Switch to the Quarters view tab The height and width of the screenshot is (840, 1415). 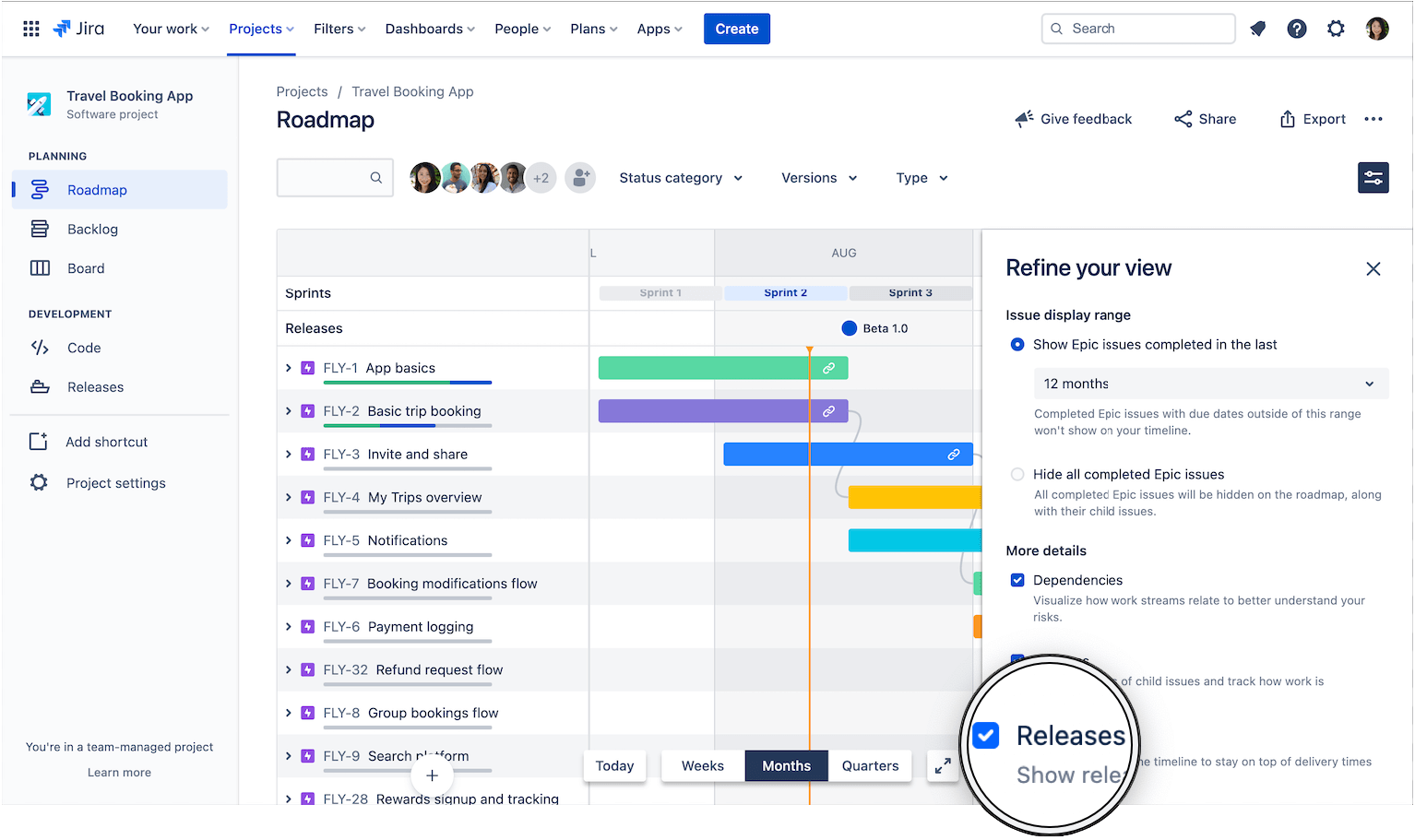pyautogui.click(x=869, y=765)
